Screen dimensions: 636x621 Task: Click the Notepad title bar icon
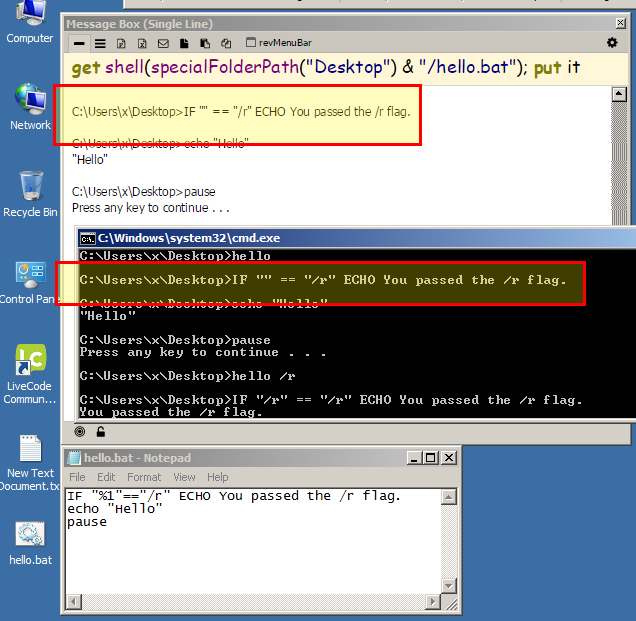[74, 458]
